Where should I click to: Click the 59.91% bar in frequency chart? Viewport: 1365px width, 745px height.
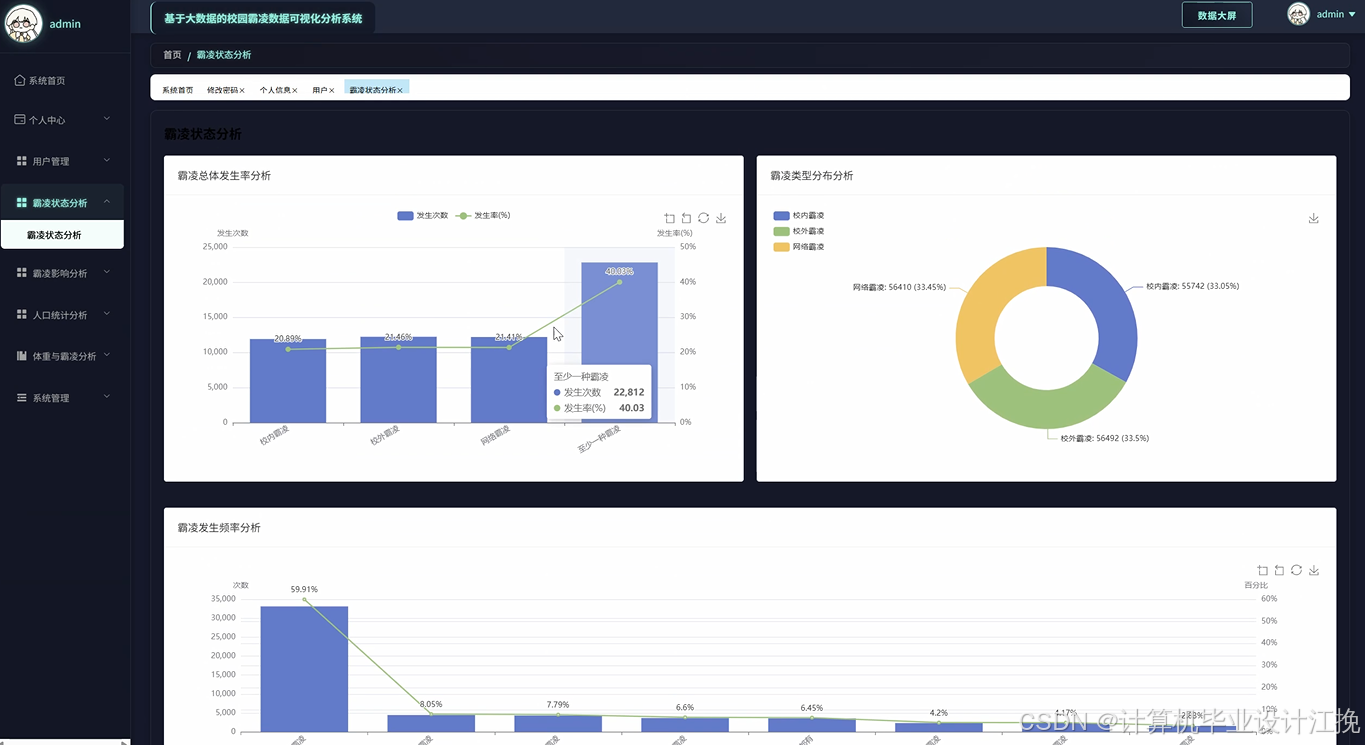pos(304,668)
